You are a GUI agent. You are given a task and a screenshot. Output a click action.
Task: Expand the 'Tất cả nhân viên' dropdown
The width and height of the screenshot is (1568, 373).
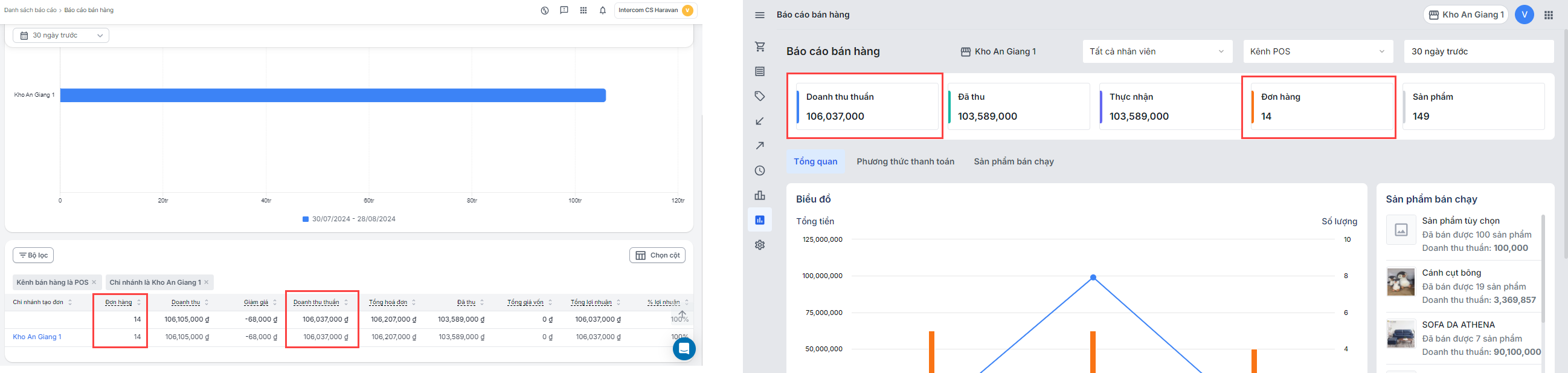pyautogui.click(x=1157, y=52)
